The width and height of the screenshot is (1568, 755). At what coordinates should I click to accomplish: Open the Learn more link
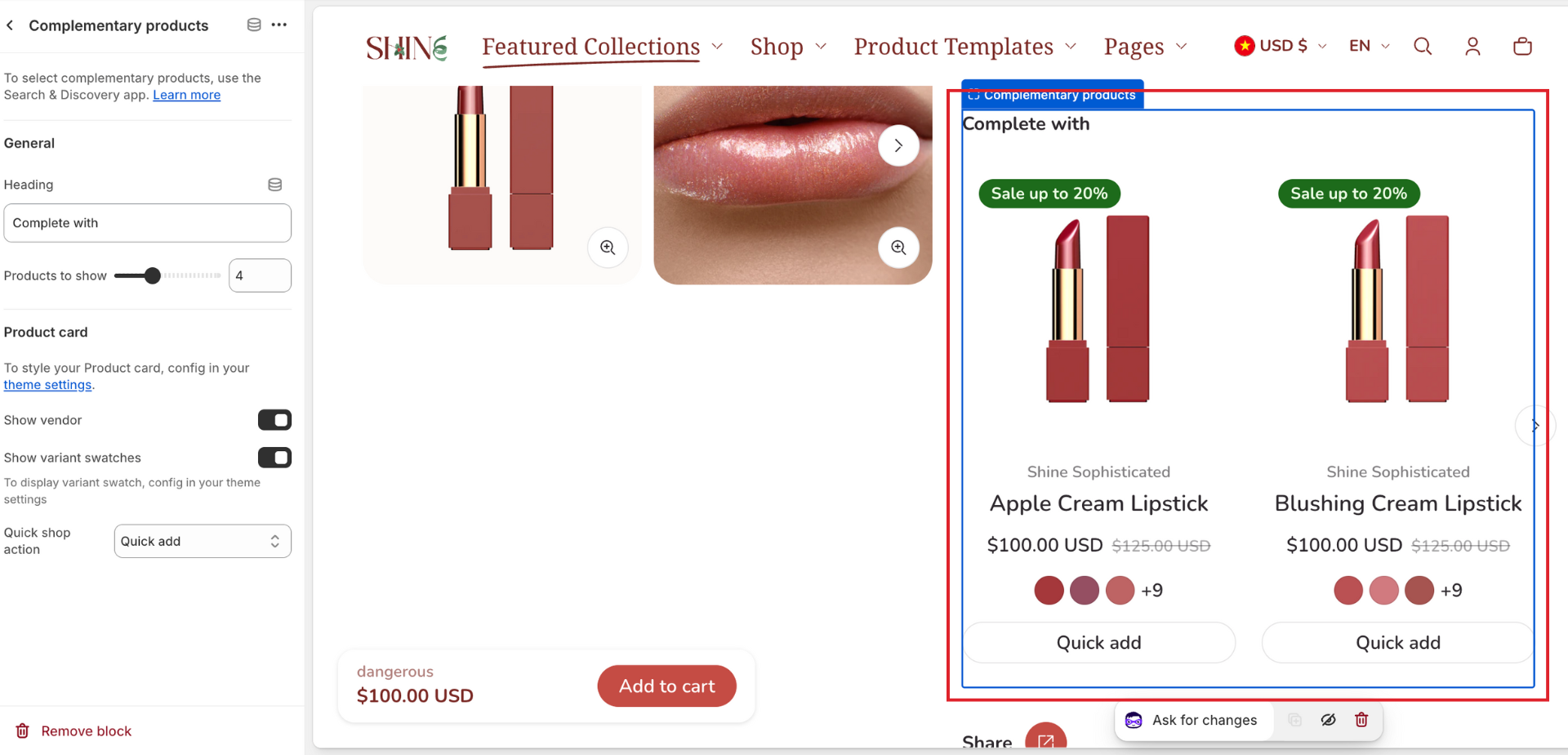(x=186, y=95)
